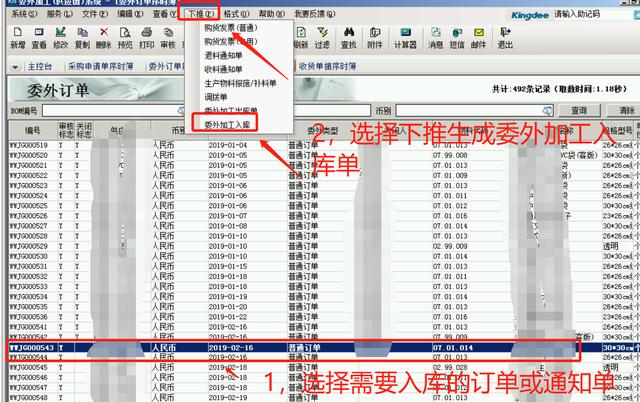Screen dimensions: 640x402
Task: Select 收料通知单 menu entry
Action: click(x=223, y=69)
